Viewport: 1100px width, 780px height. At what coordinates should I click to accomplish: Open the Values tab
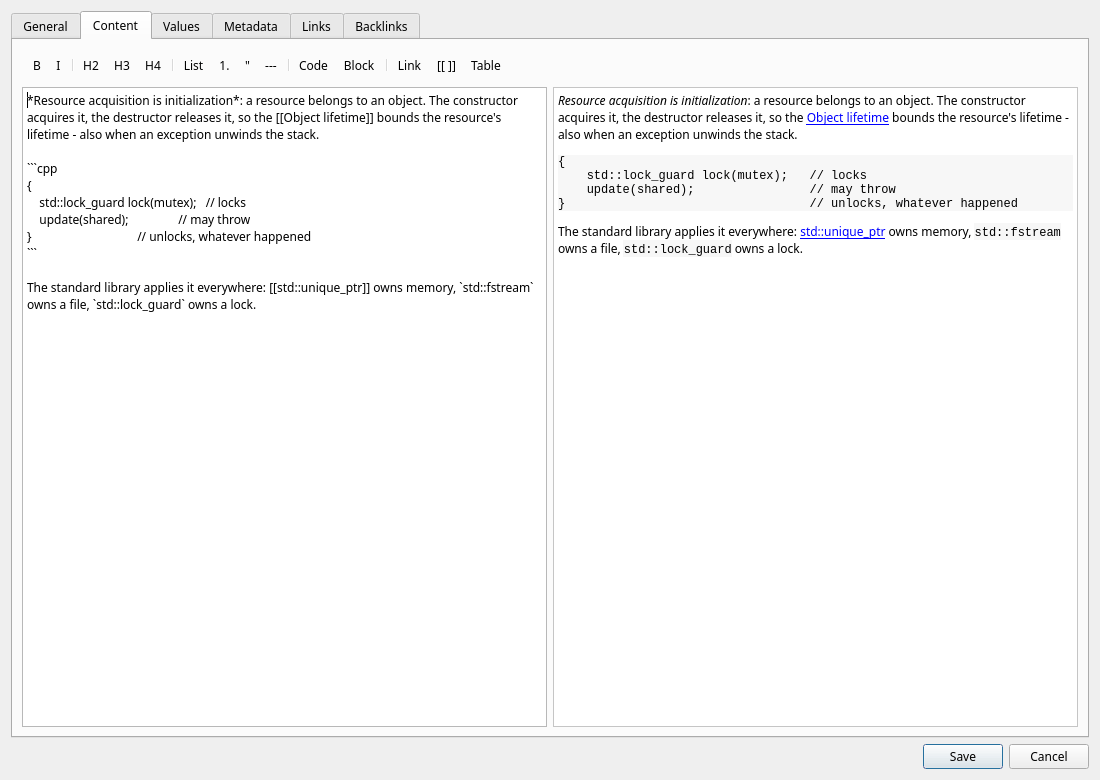tap(181, 27)
